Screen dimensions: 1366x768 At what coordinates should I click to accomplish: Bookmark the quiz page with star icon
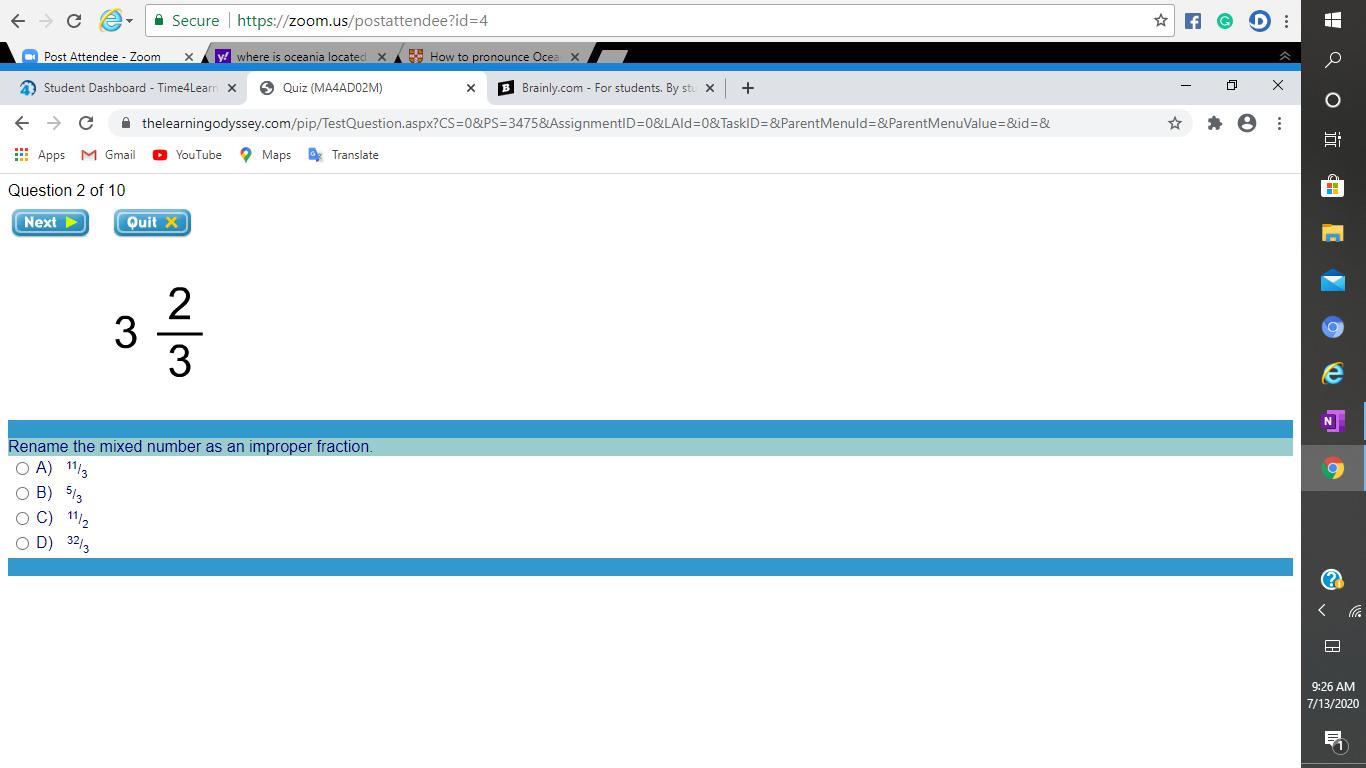(x=1174, y=123)
